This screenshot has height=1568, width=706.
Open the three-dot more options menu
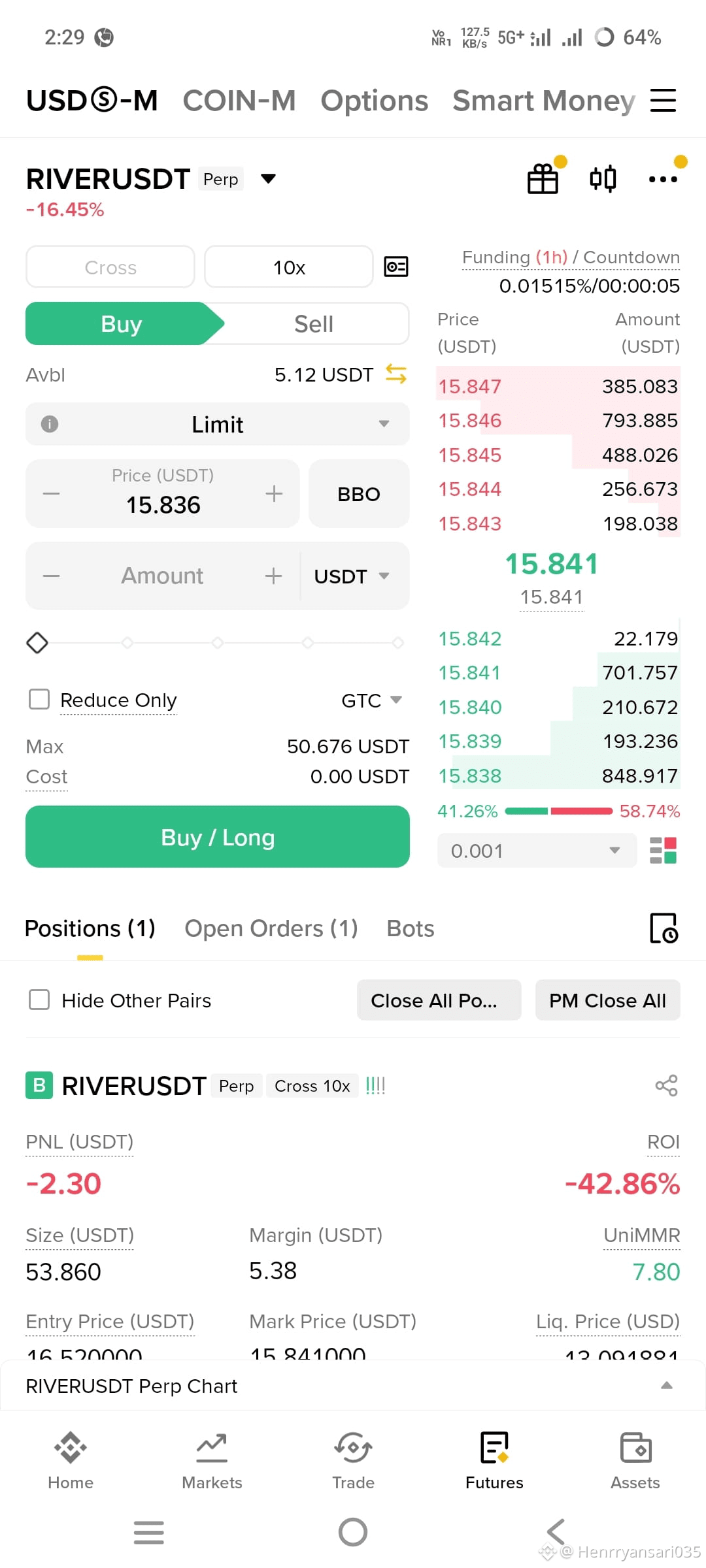coord(663,179)
